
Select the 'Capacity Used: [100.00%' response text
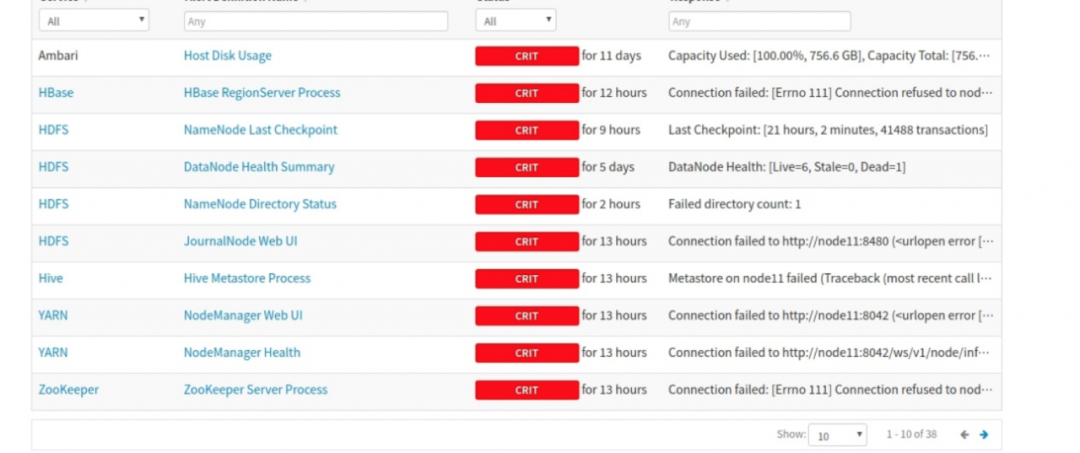pos(829,56)
